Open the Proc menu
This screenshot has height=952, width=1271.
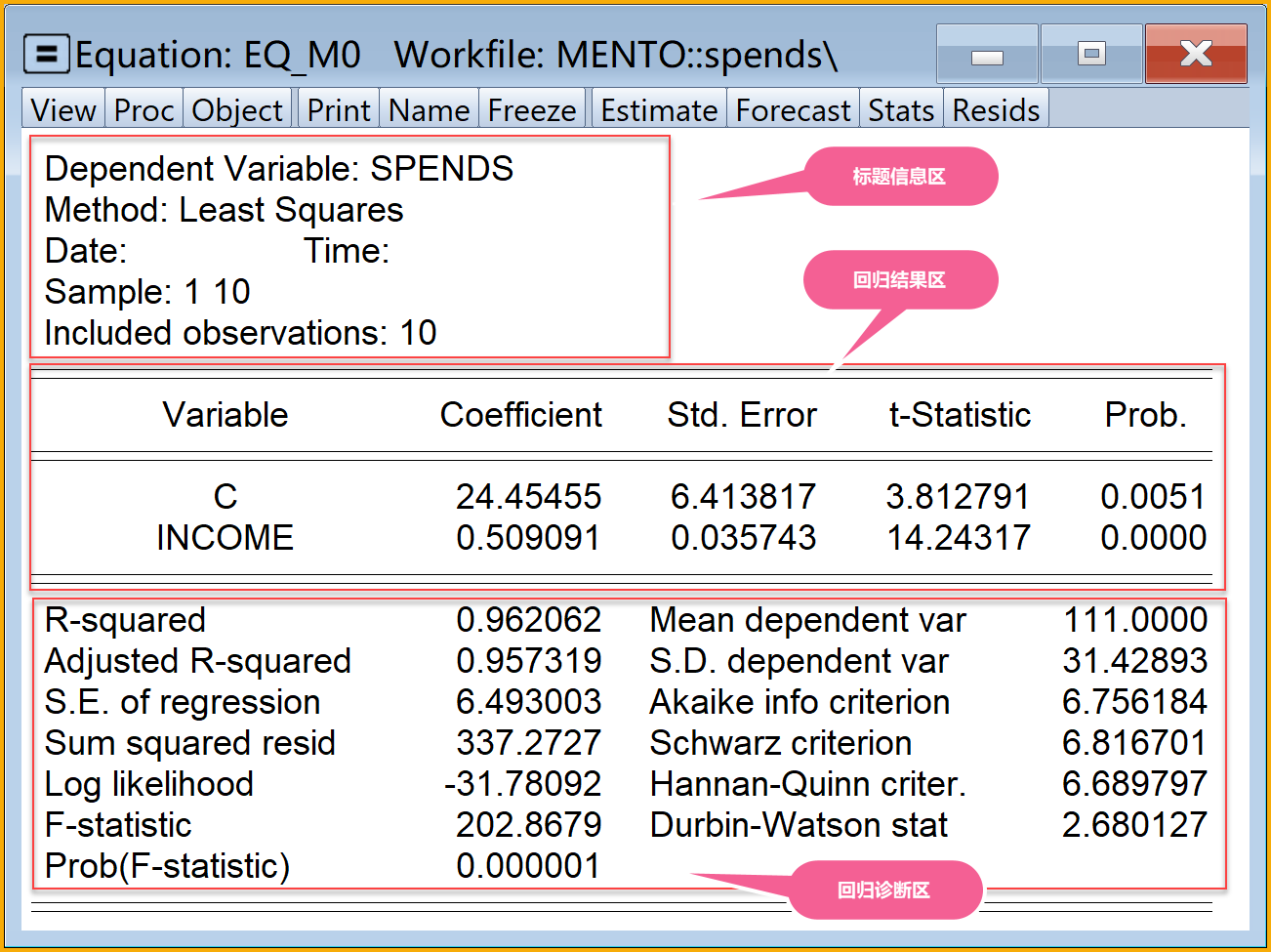click(x=143, y=110)
